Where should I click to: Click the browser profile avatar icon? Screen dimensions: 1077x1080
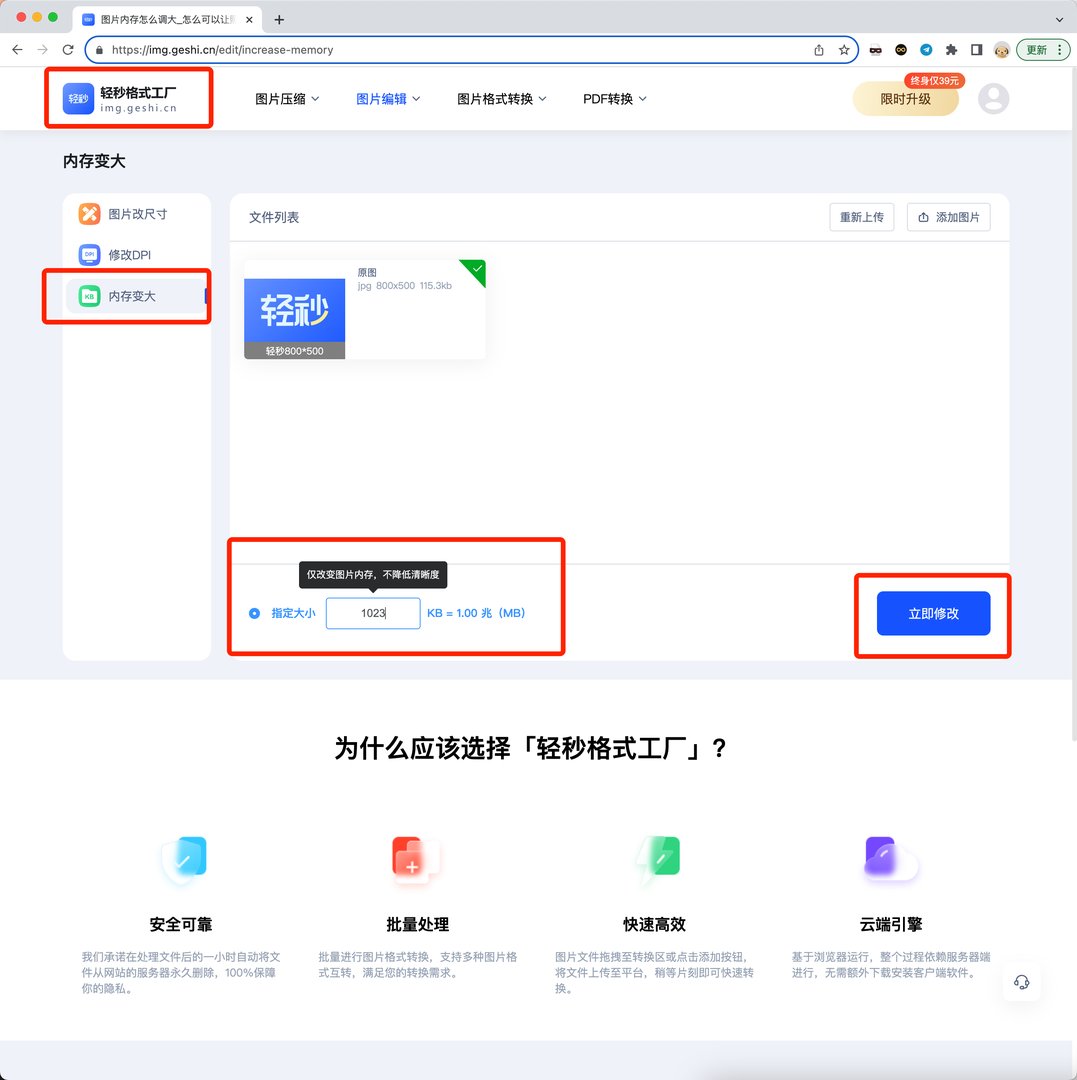pyautogui.click(x=1002, y=49)
